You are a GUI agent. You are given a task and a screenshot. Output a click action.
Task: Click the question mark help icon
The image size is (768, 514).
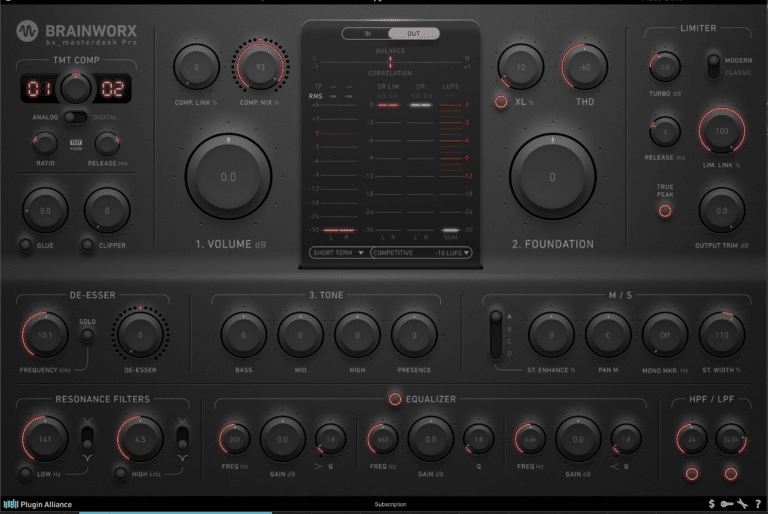point(757,504)
